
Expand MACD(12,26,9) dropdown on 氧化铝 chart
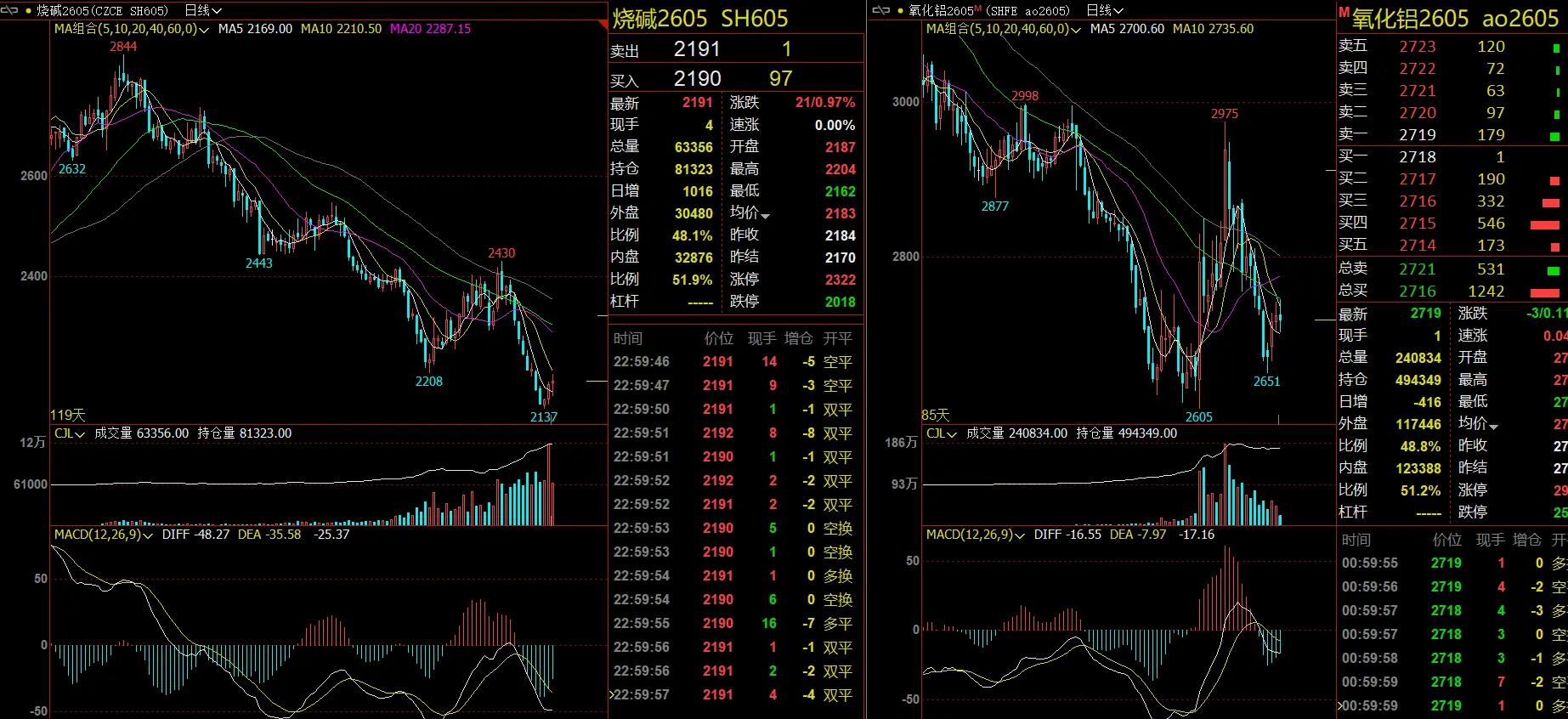click(1019, 535)
